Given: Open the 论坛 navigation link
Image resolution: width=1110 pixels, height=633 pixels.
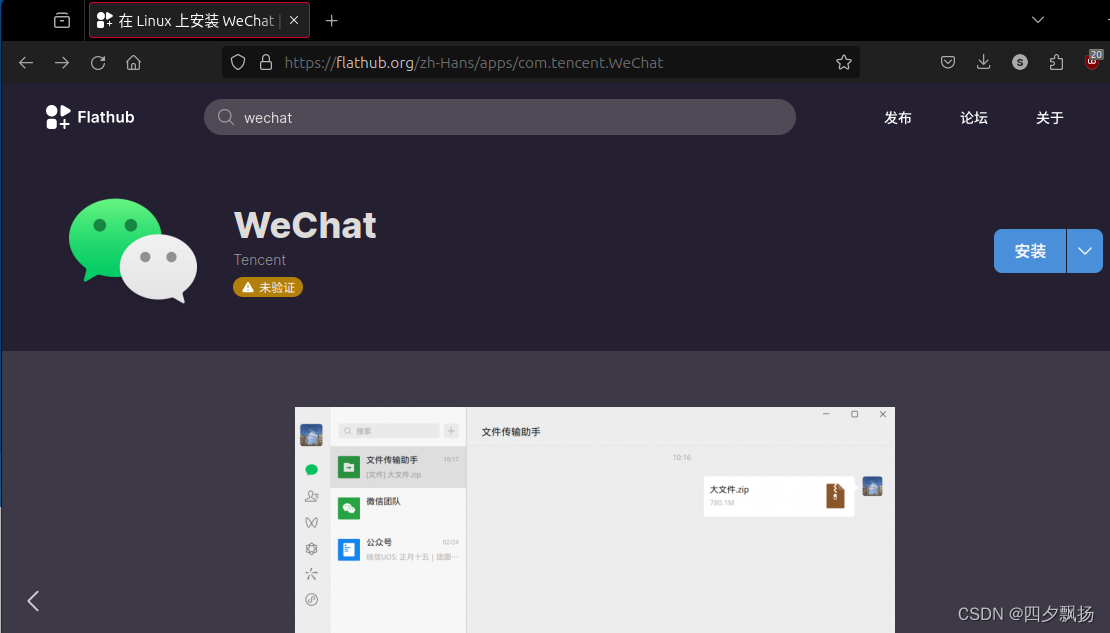Looking at the screenshot, I should coord(973,118).
